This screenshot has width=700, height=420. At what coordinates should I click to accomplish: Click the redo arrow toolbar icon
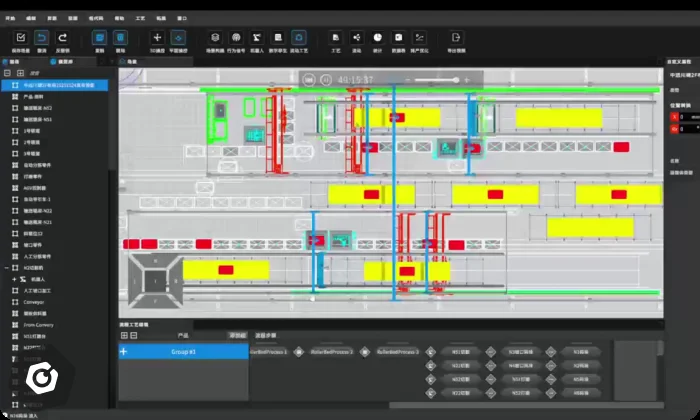click(62, 38)
